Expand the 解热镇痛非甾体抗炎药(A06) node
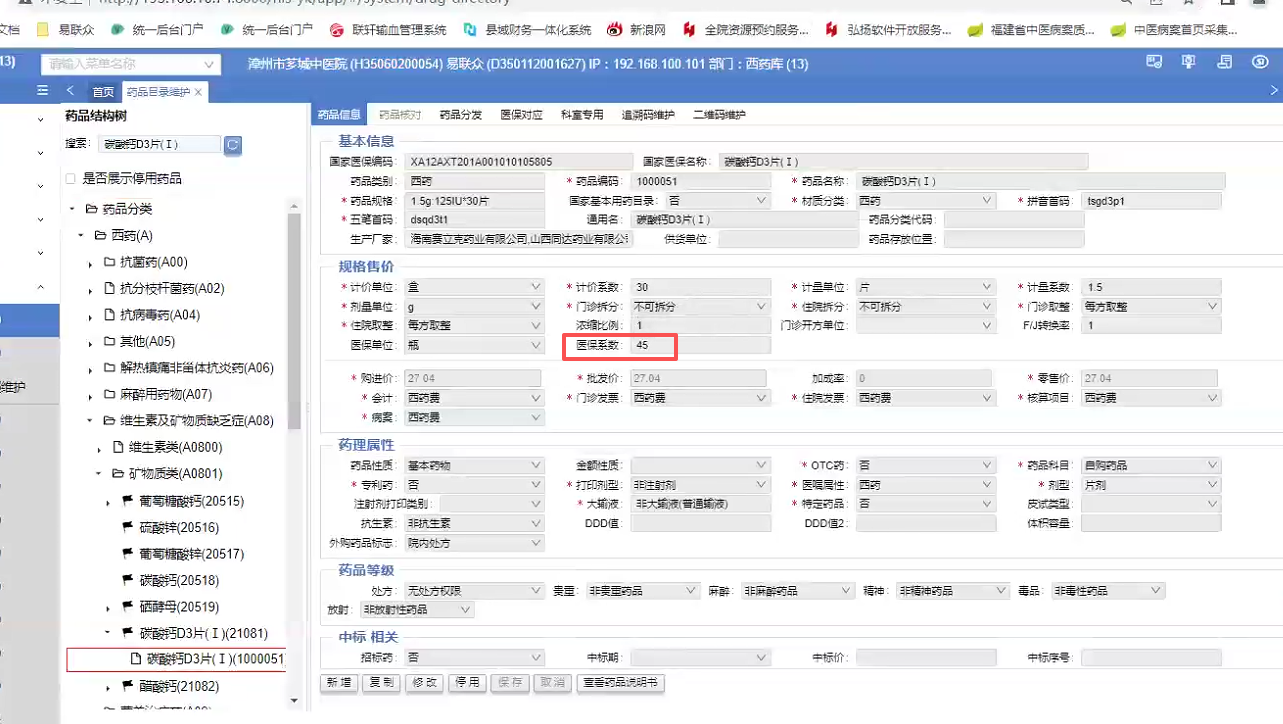 (90, 368)
